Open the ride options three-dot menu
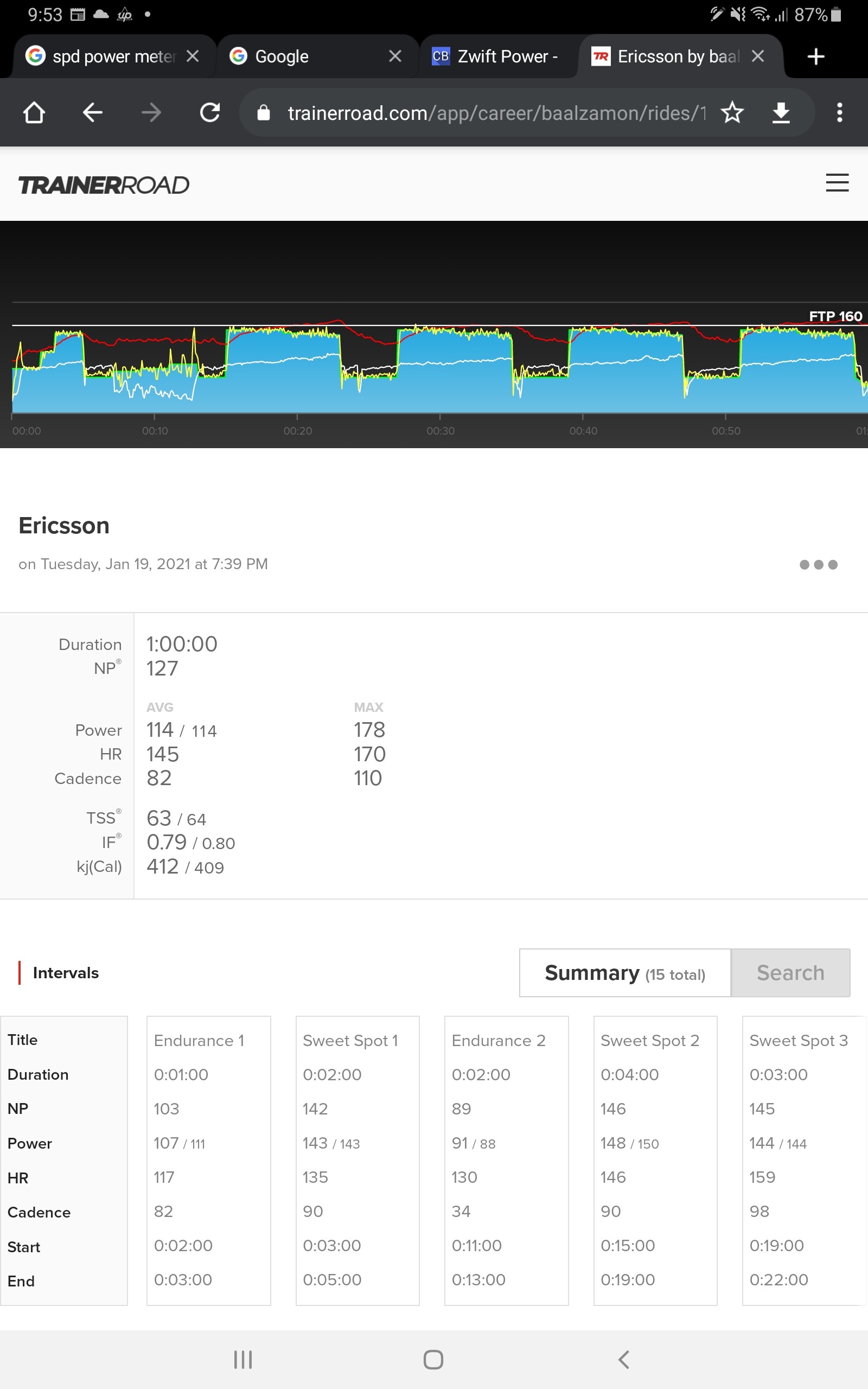 pyautogui.click(x=818, y=565)
